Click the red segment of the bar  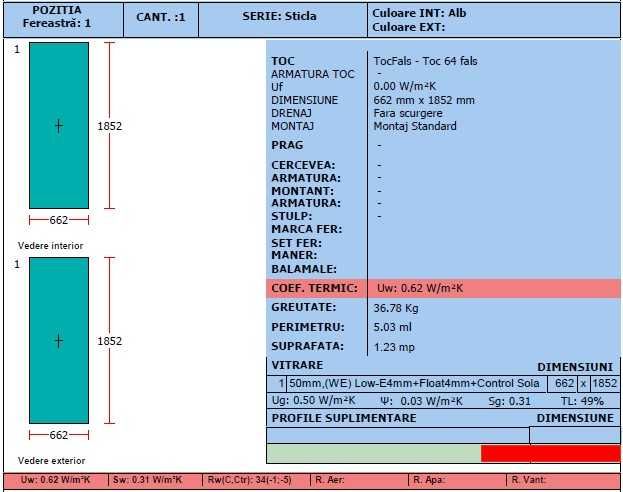click(x=551, y=454)
